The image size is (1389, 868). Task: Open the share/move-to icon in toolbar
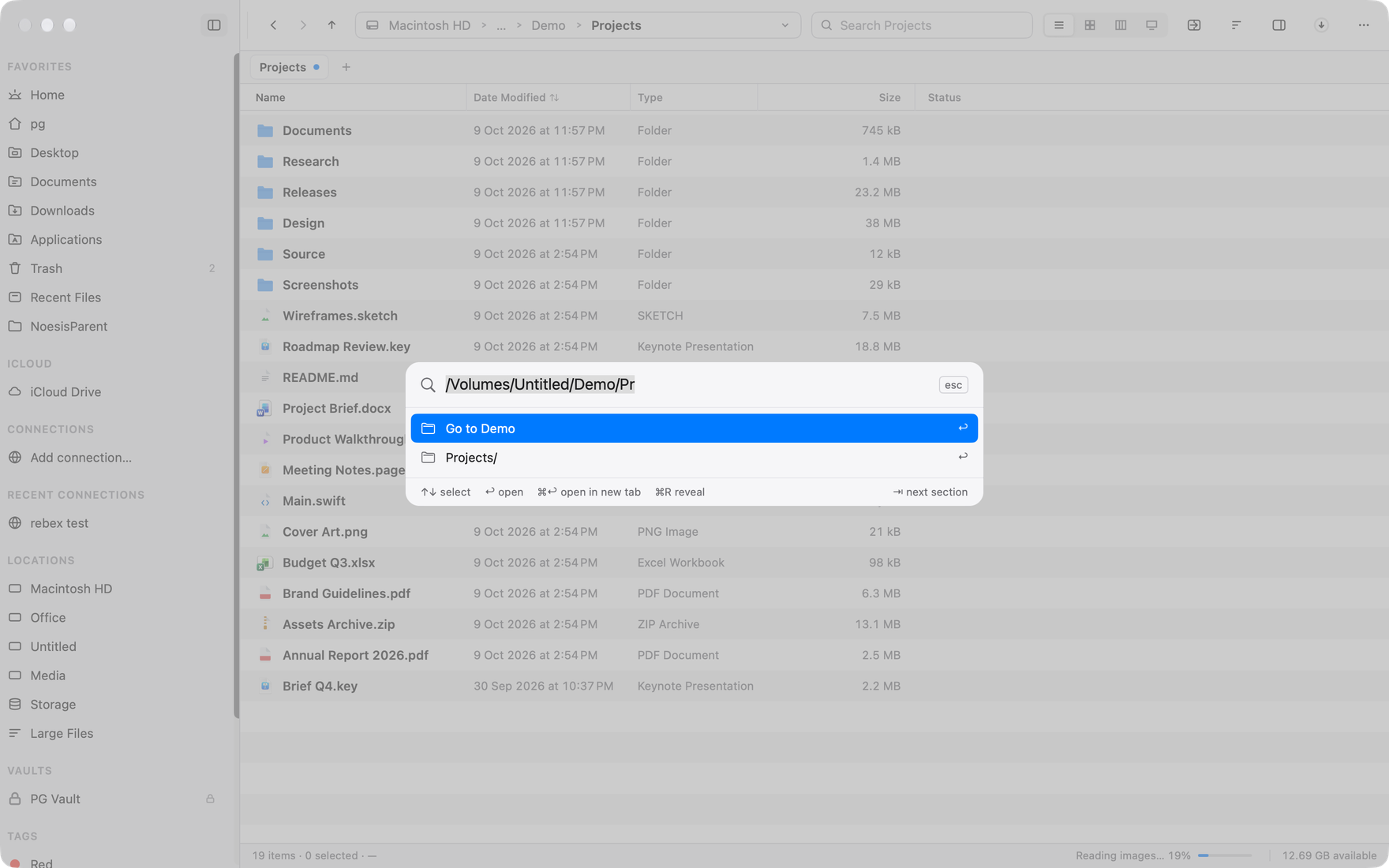pyautogui.click(x=1193, y=25)
